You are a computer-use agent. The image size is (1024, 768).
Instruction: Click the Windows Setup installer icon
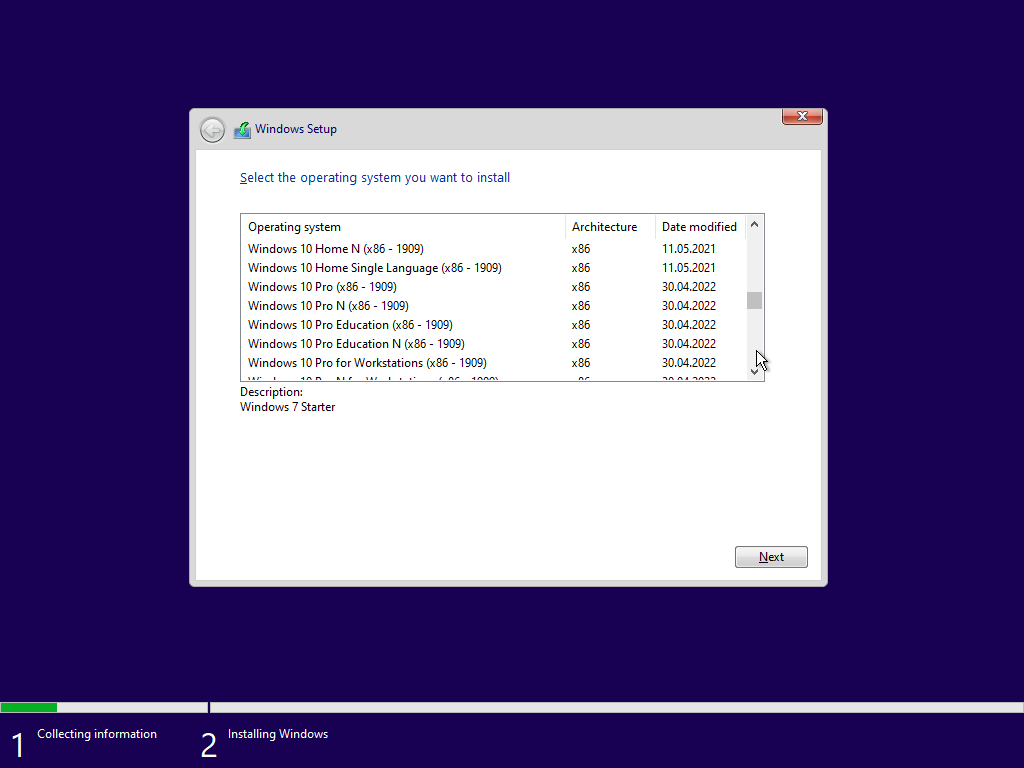242,130
